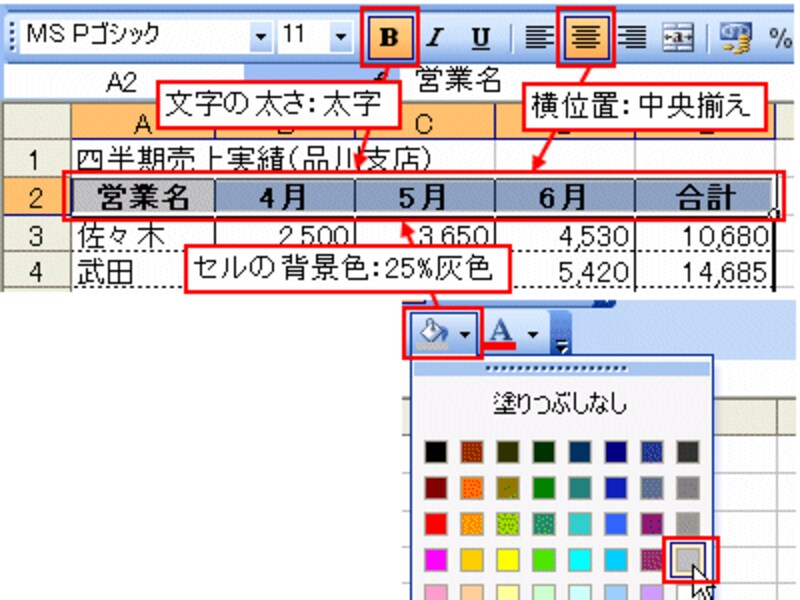The height and width of the screenshot is (600, 800).
Task: Pick the red swatch in the palette
Action: click(x=434, y=522)
